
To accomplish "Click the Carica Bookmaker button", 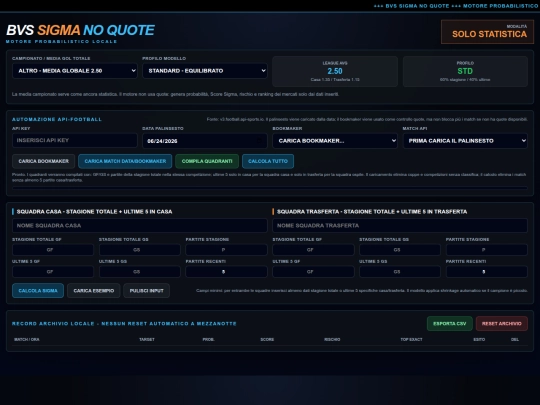I will pyautogui.click(x=44, y=161).
